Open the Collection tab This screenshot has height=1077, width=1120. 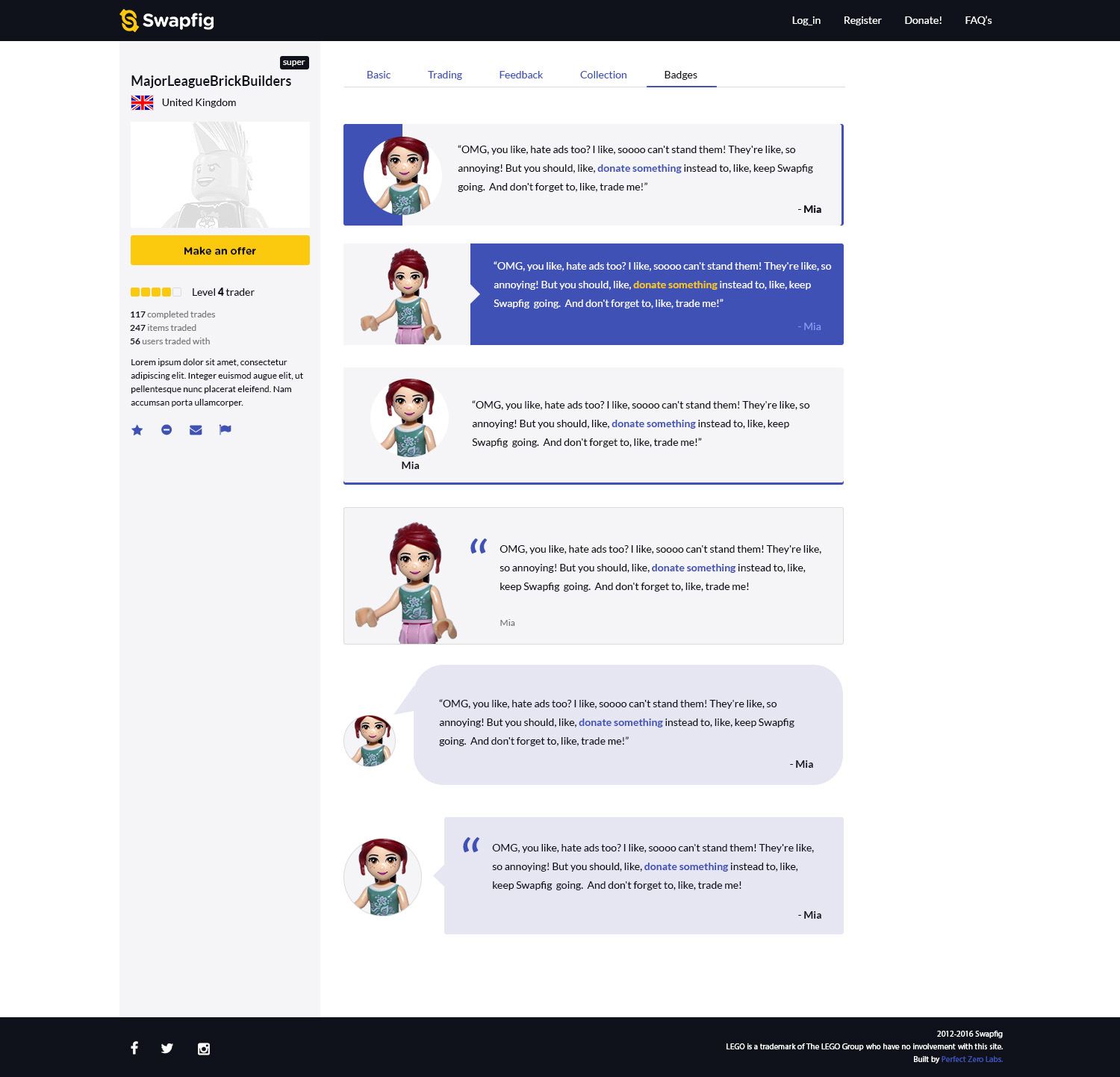603,75
